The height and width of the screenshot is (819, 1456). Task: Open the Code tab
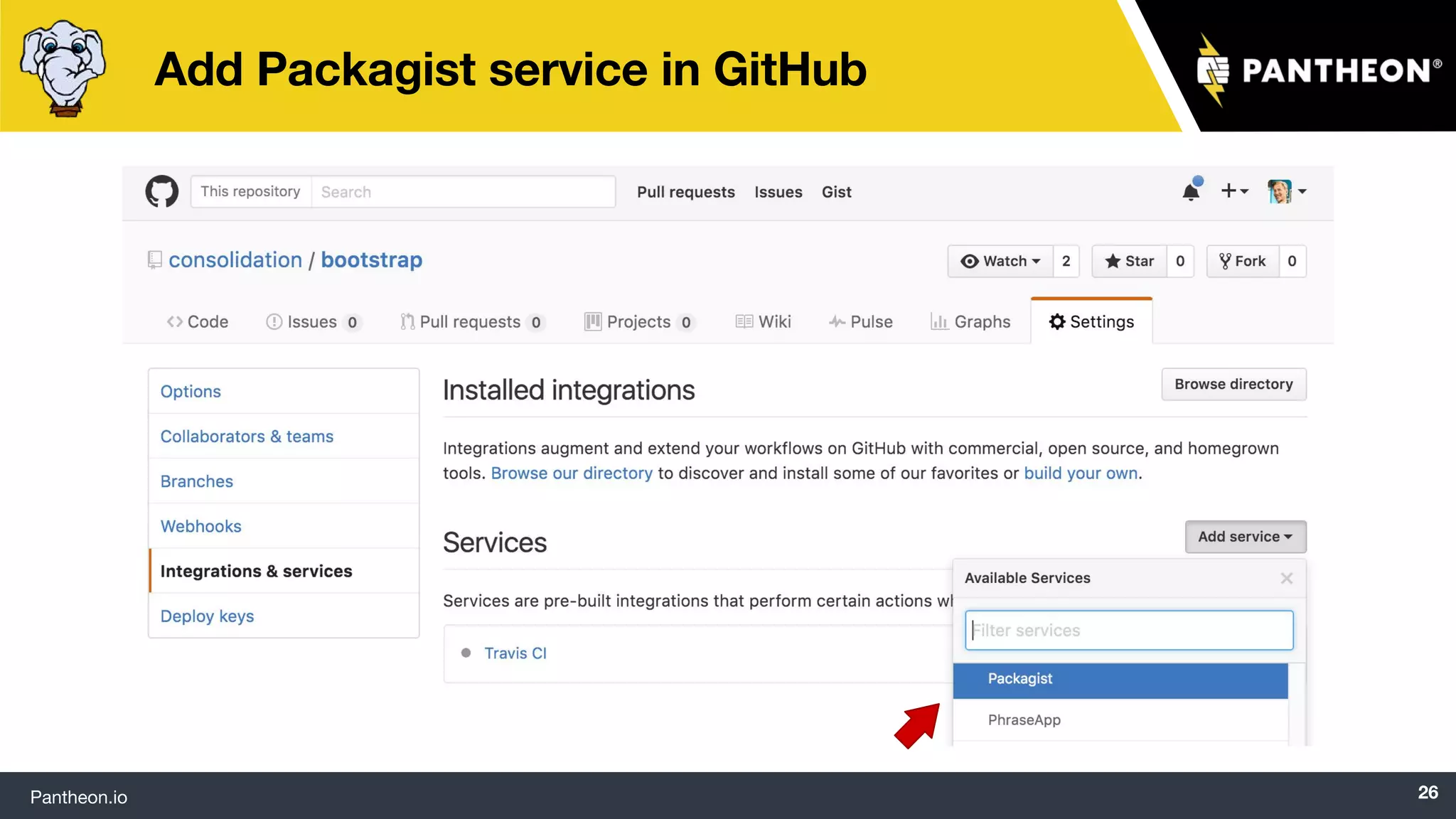point(198,321)
